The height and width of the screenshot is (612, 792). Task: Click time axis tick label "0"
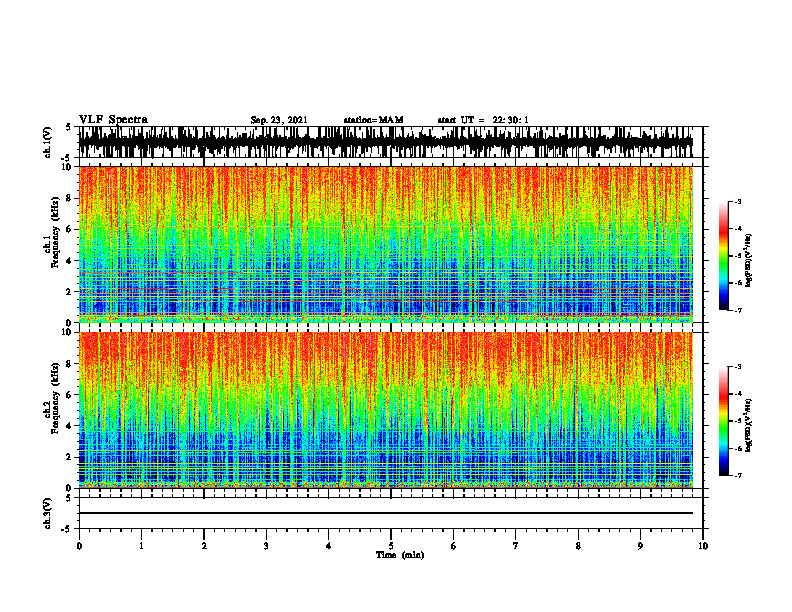(x=79, y=546)
